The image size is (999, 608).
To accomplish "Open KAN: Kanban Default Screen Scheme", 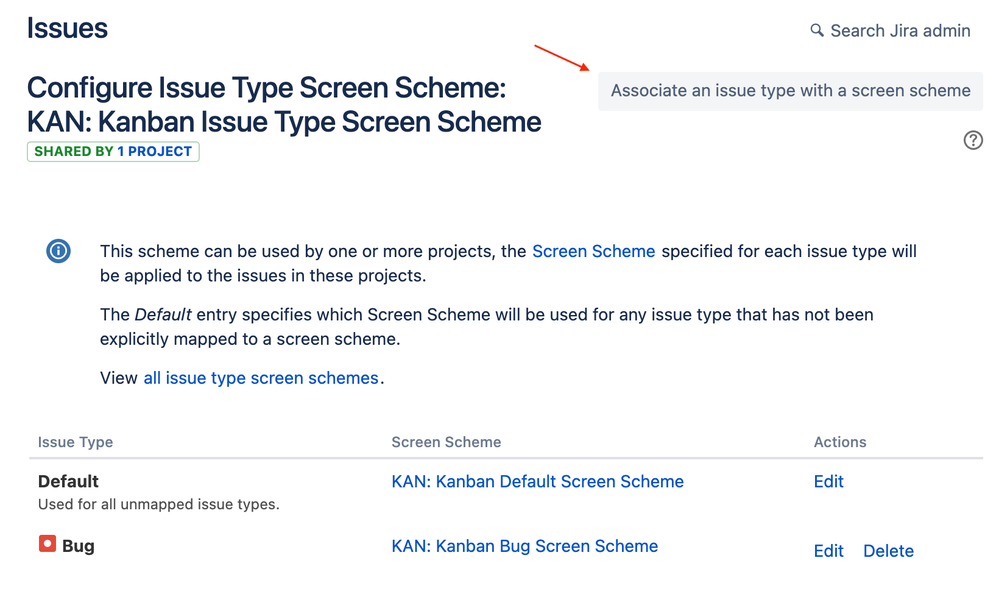I will click(x=537, y=481).
